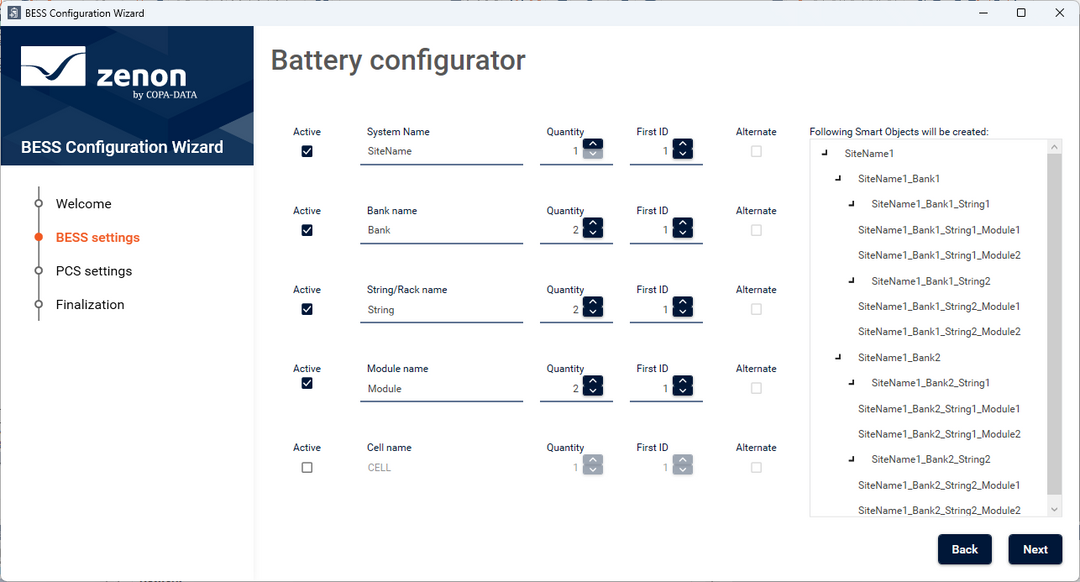The image size is (1080, 582).
Task: Decrease the Module name Quantity value
Action: pos(592,390)
